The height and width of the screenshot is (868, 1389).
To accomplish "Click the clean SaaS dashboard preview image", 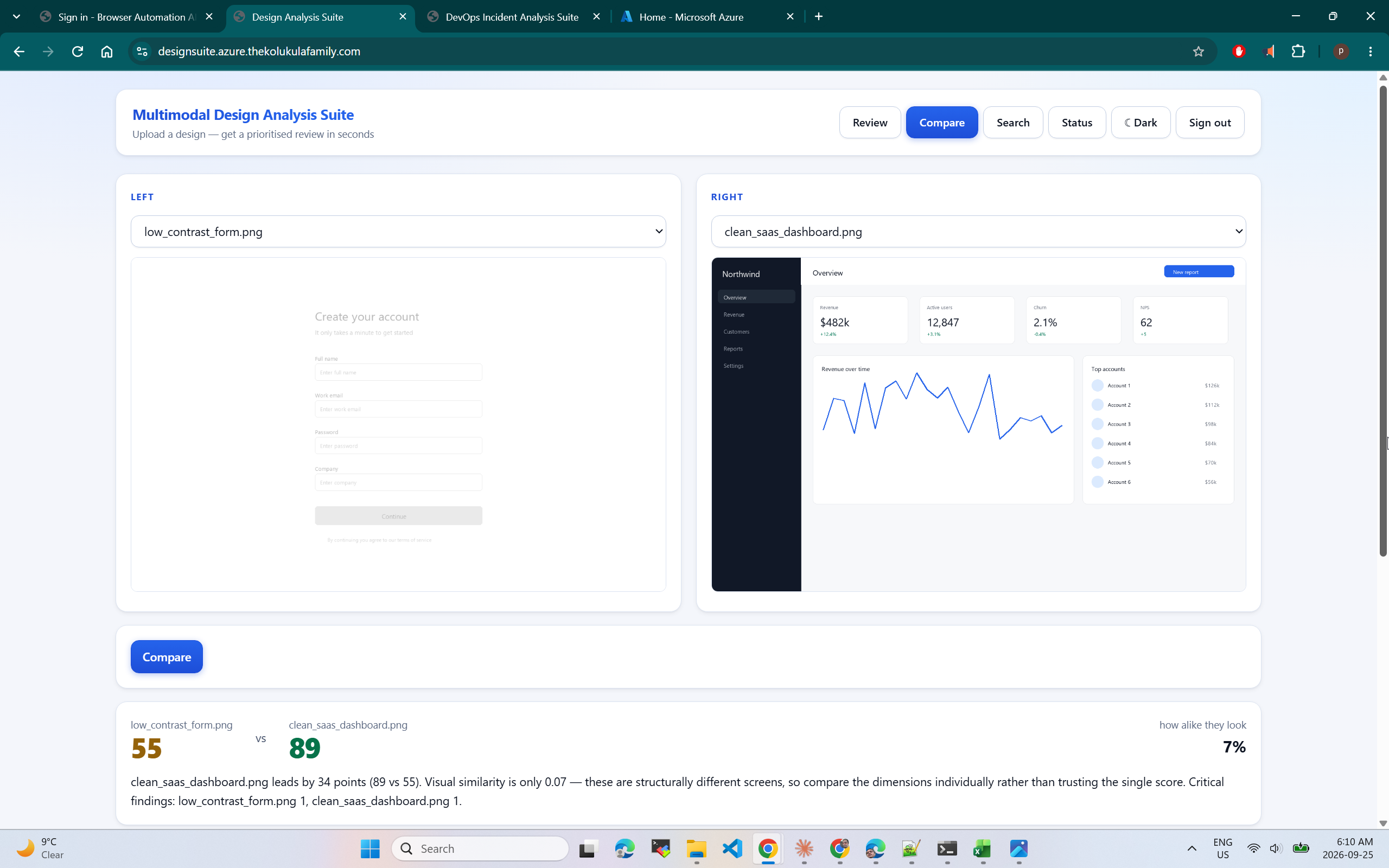I will click(978, 424).
